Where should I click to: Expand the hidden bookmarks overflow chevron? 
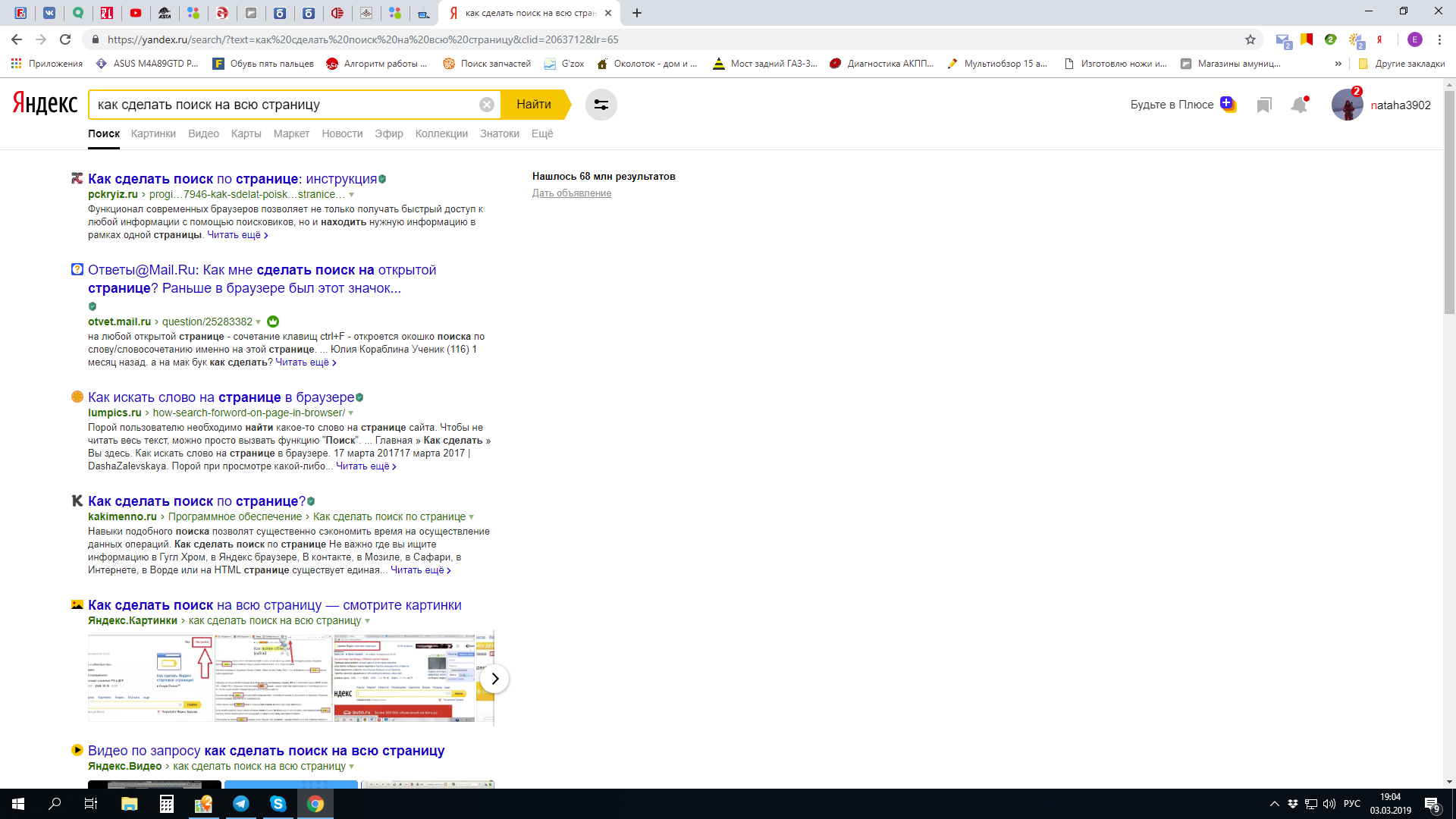[x=1338, y=64]
